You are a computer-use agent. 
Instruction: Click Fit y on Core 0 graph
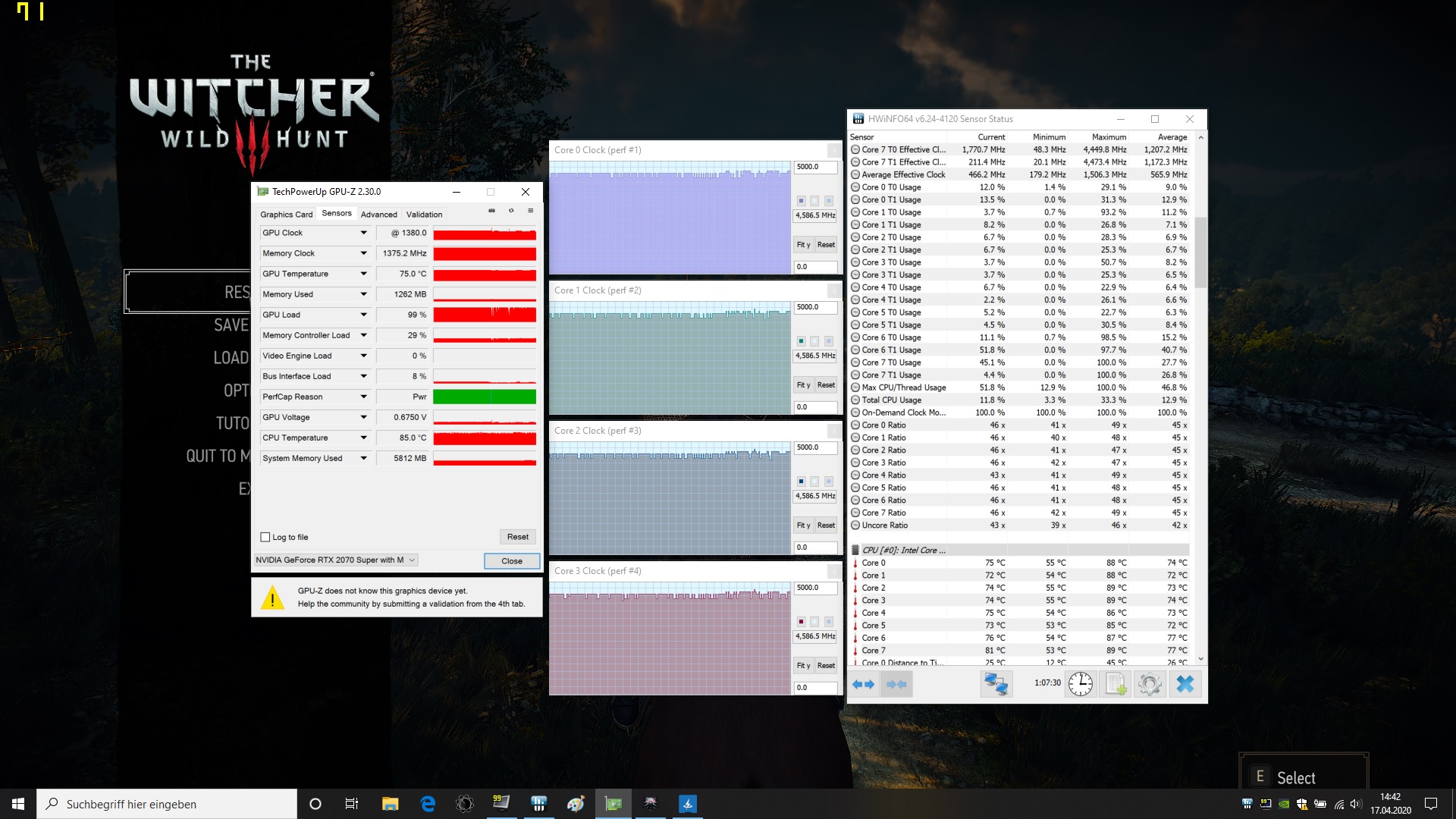click(803, 245)
